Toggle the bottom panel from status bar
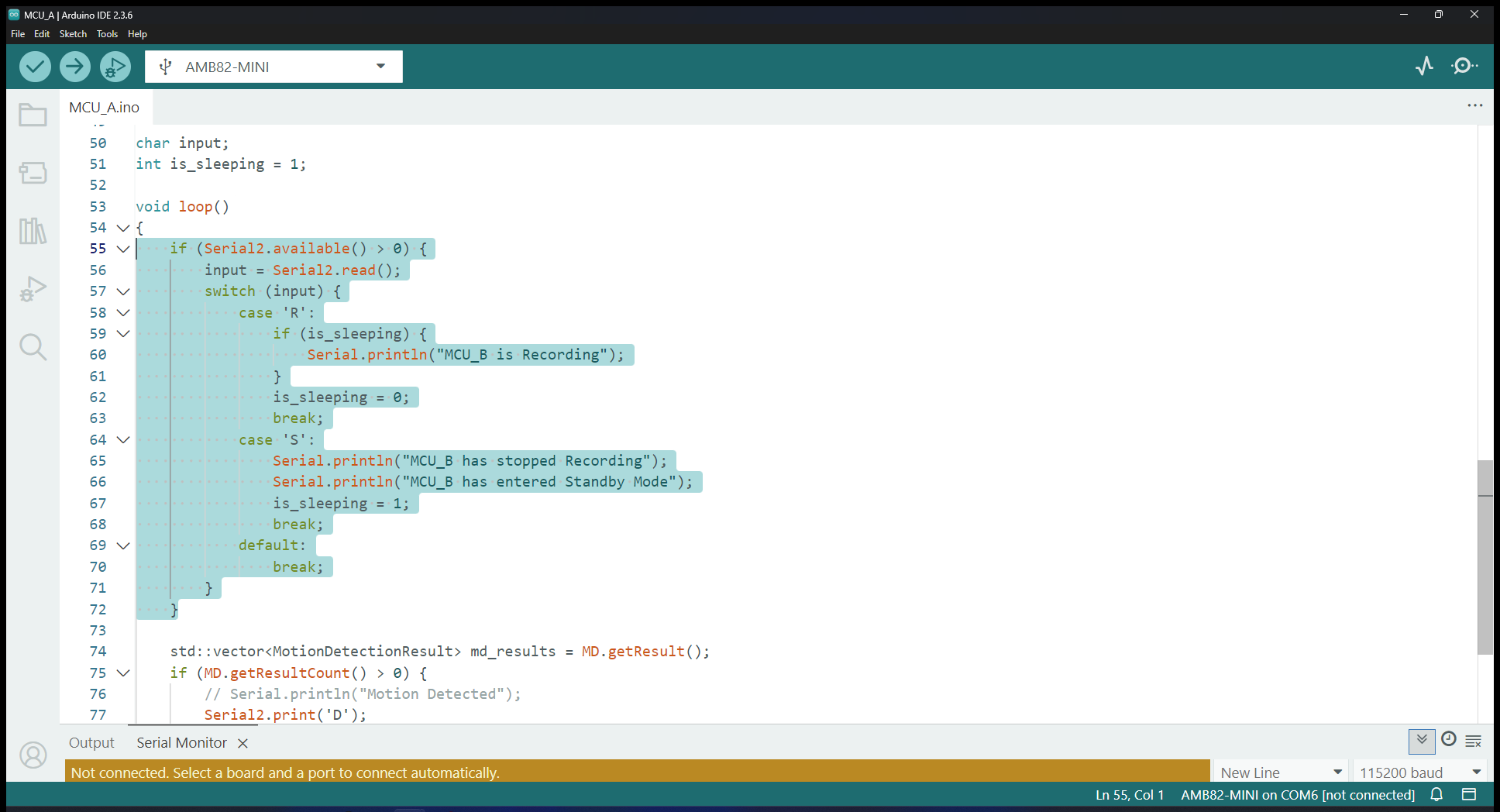Image resolution: width=1500 pixels, height=812 pixels. [x=1469, y=794]
